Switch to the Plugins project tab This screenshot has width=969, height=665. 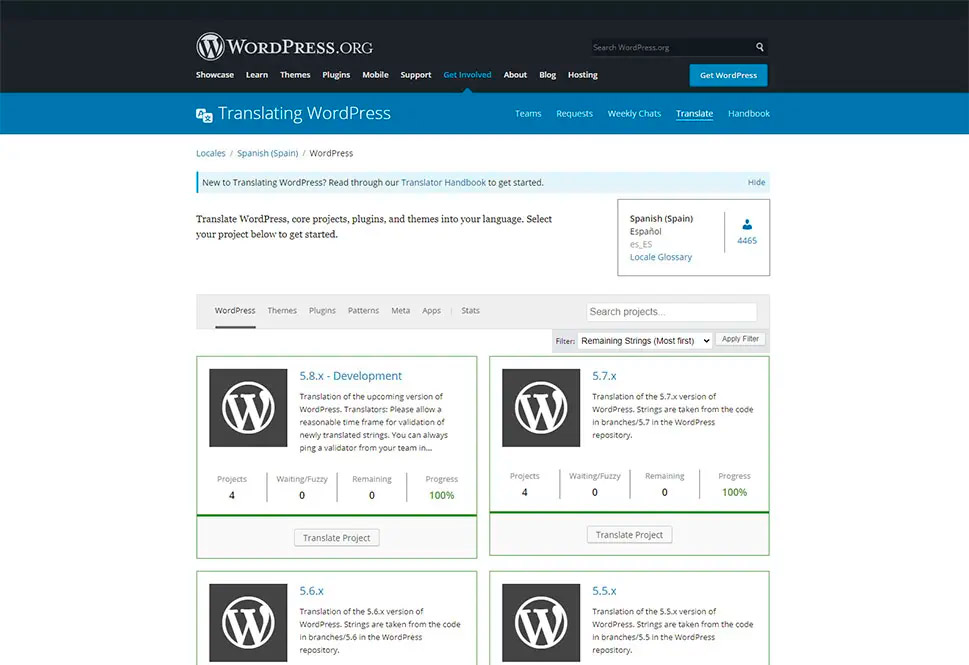(322, 311)
